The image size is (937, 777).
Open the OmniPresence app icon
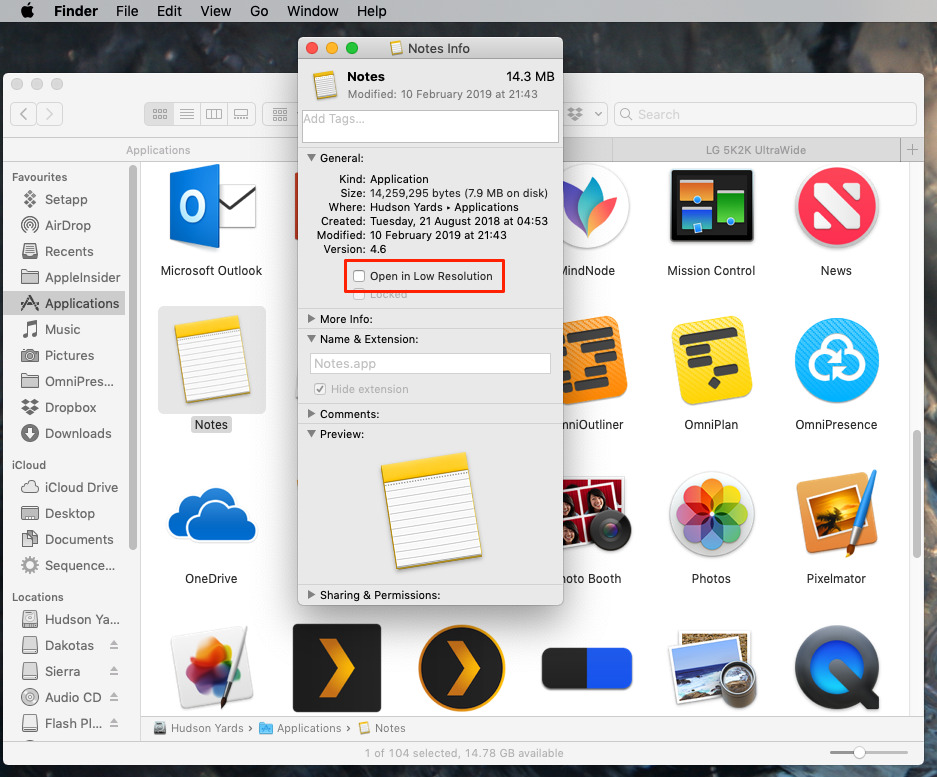click(x=836, y=360)
